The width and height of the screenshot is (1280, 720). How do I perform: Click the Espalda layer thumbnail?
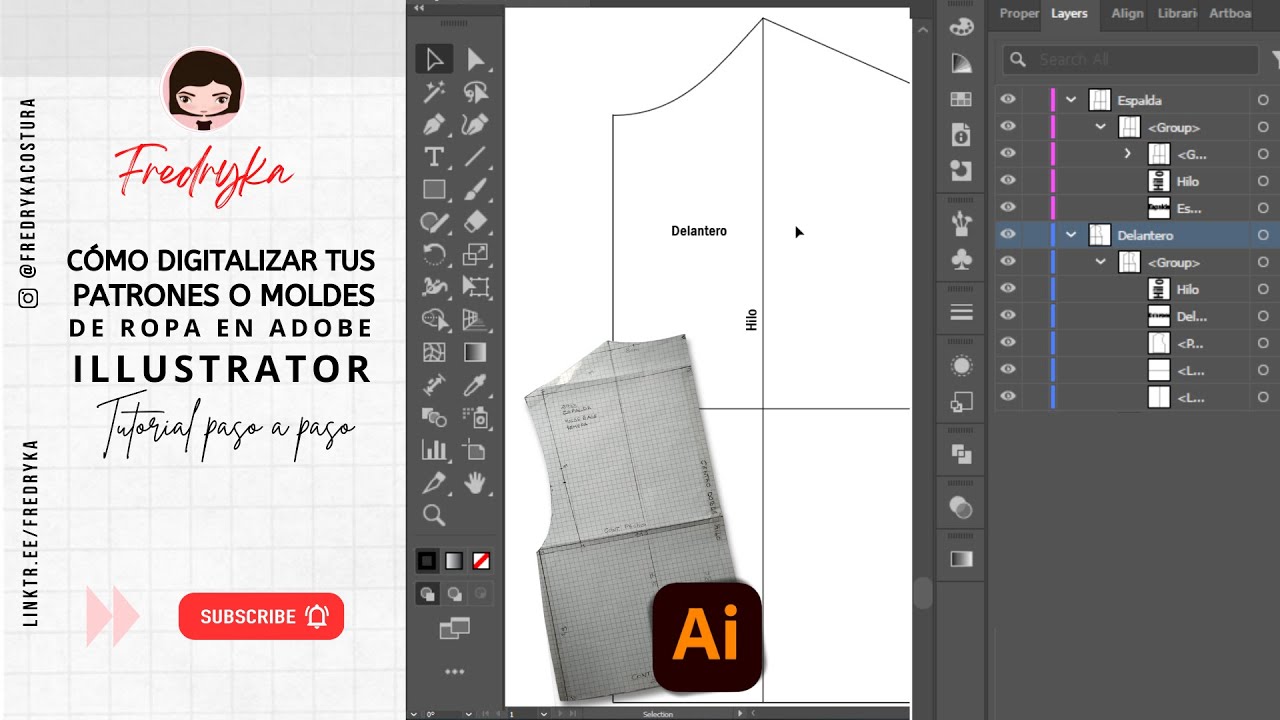click(x=1100, y=100)
